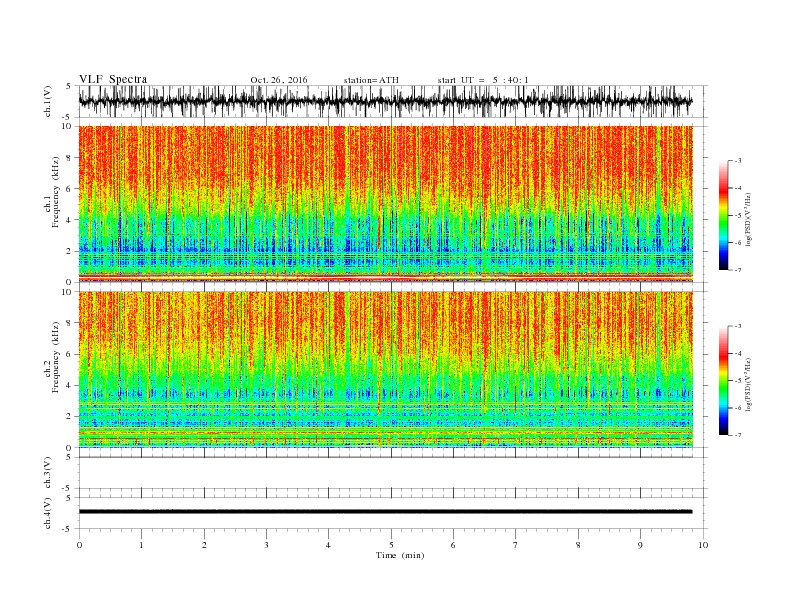Click the '-5' tick on ch.2 color bar
792x612 pixels.
pyautogui.click(x=737, y=381)
